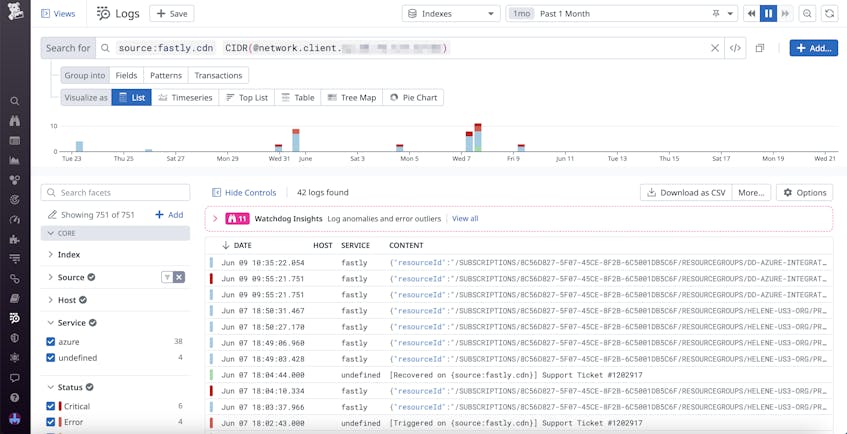Screen dimensions: 847x434
Task: Open the dashboards sidebar icon
Action: 15,141
